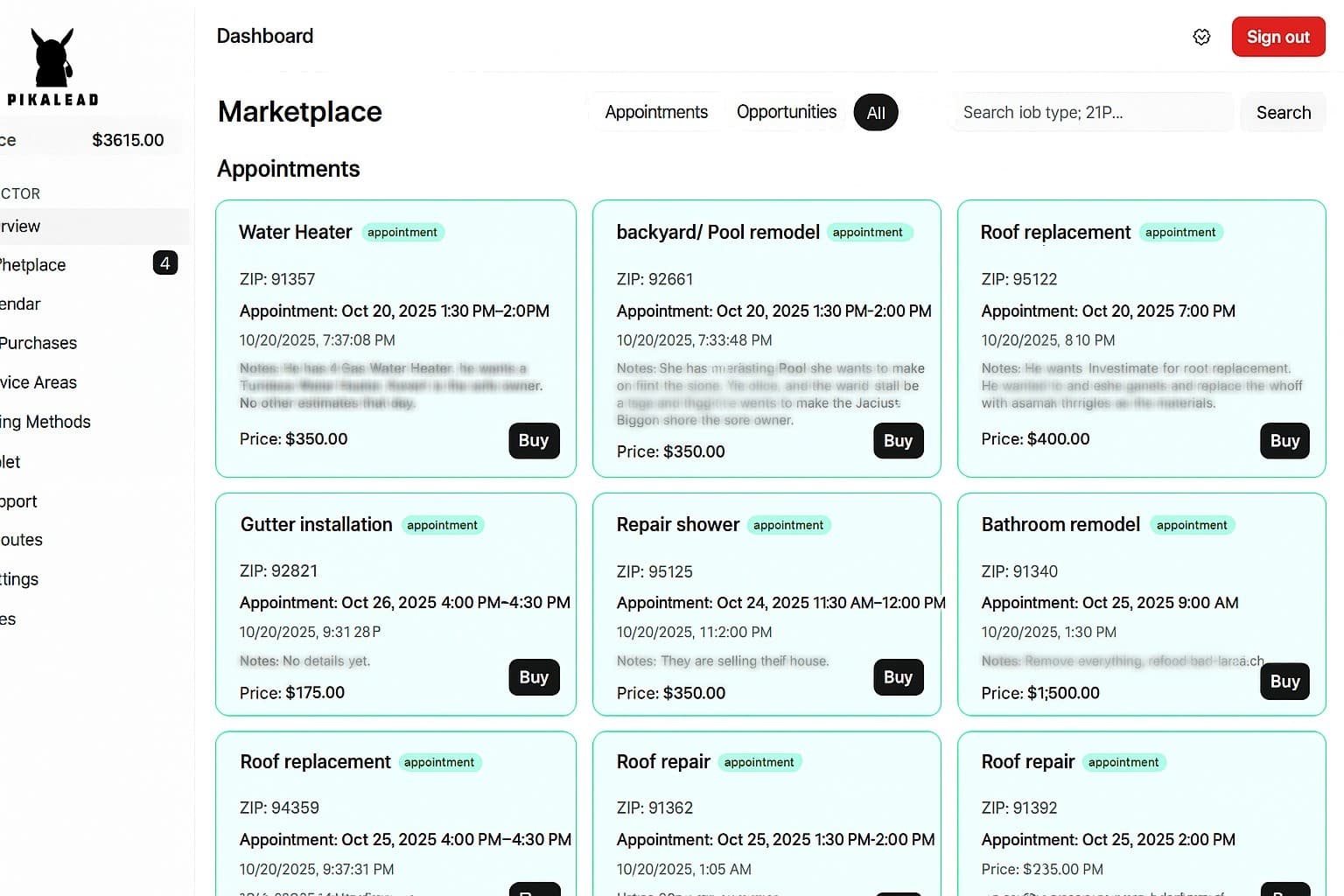
Task: Switch to the Opportunities filter tab
Action: point(785,112)
